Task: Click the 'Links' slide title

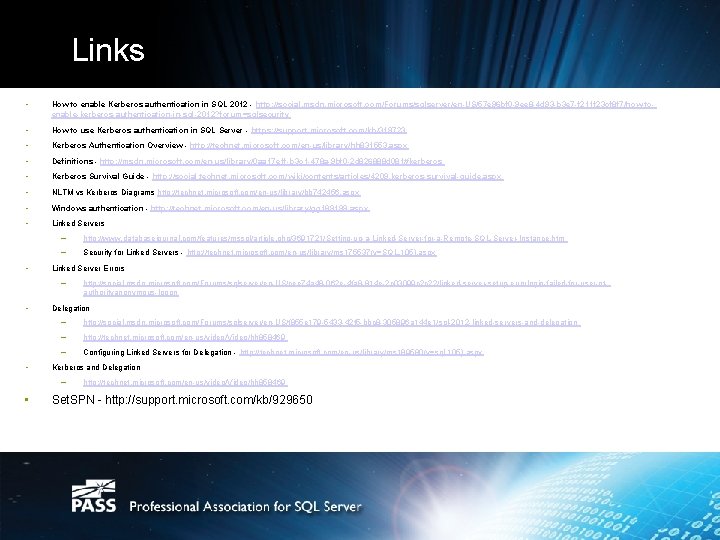Action: pos(108,50)
